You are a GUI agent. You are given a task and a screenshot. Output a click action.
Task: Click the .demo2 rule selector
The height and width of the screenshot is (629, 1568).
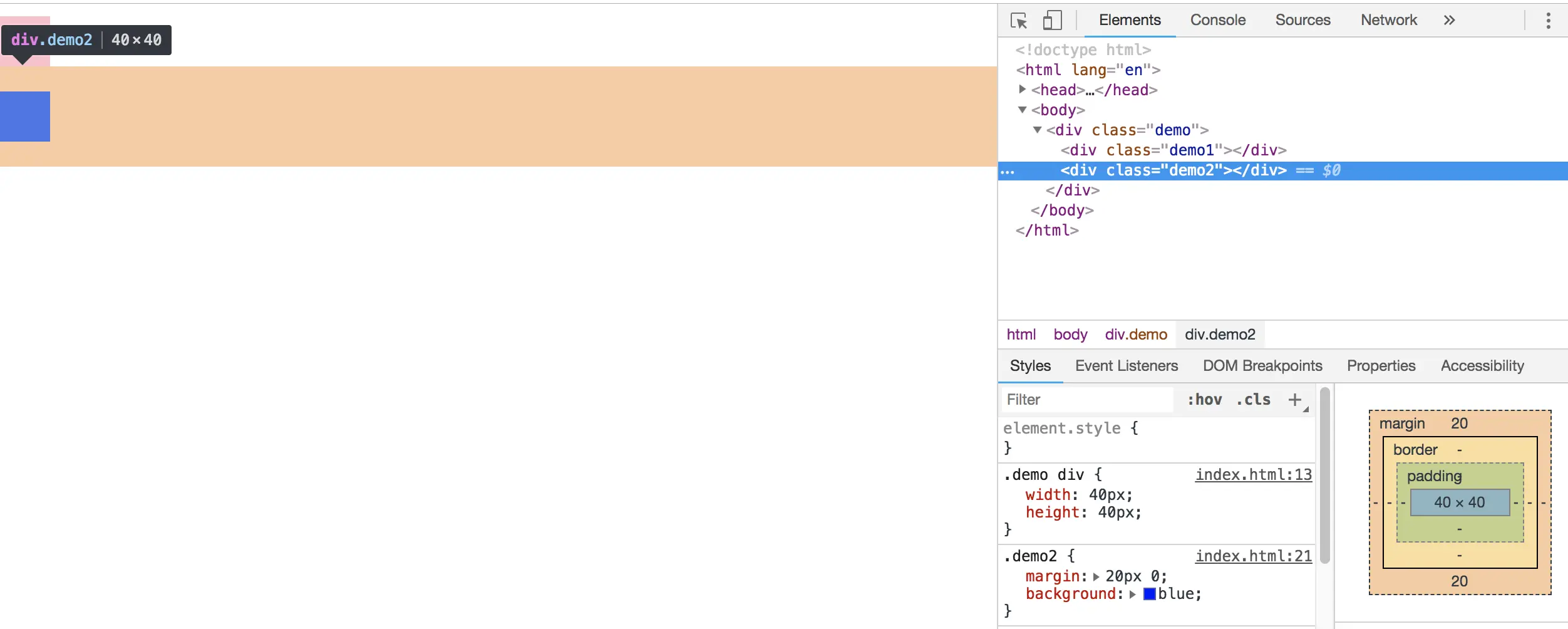[1030, 556]
